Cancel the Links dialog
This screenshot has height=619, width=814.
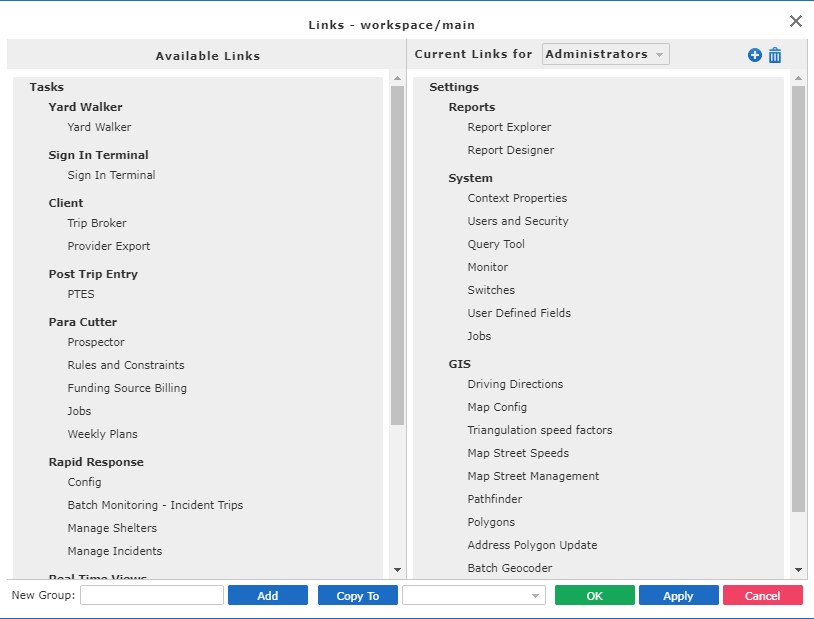pyautogui.click(x=762, y=595)
